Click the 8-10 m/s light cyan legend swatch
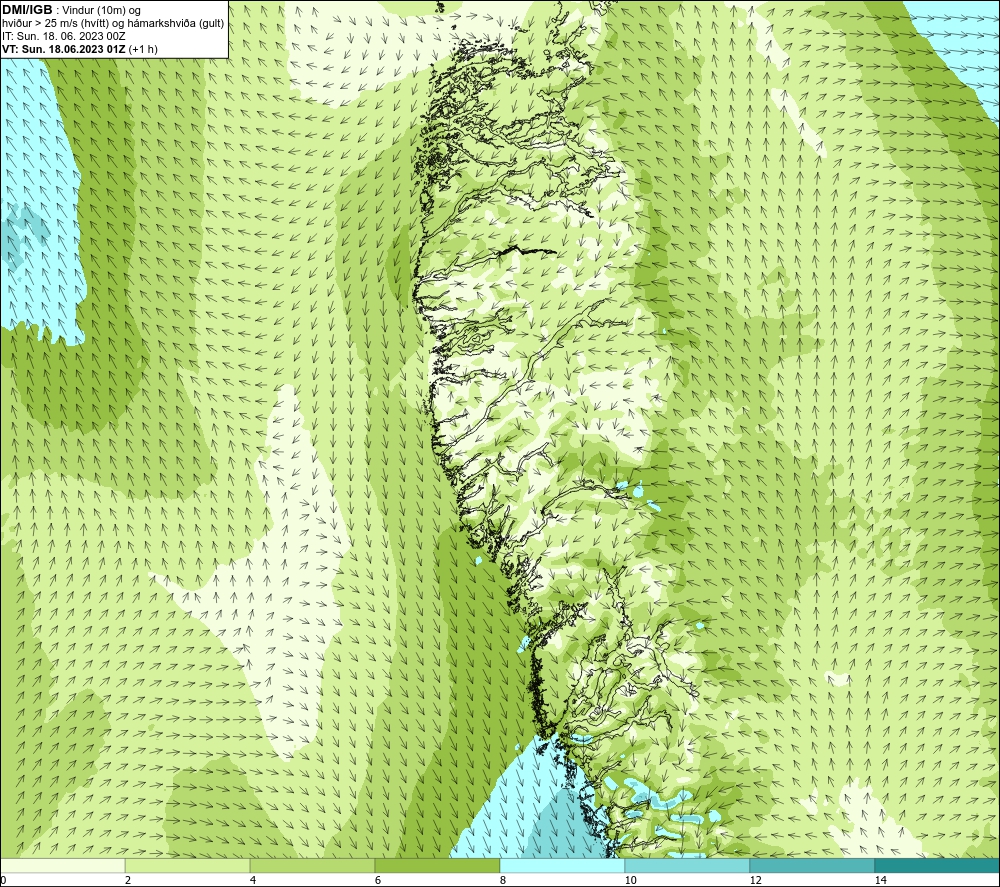Screen dimensions: 1000x887 point(562,866)
